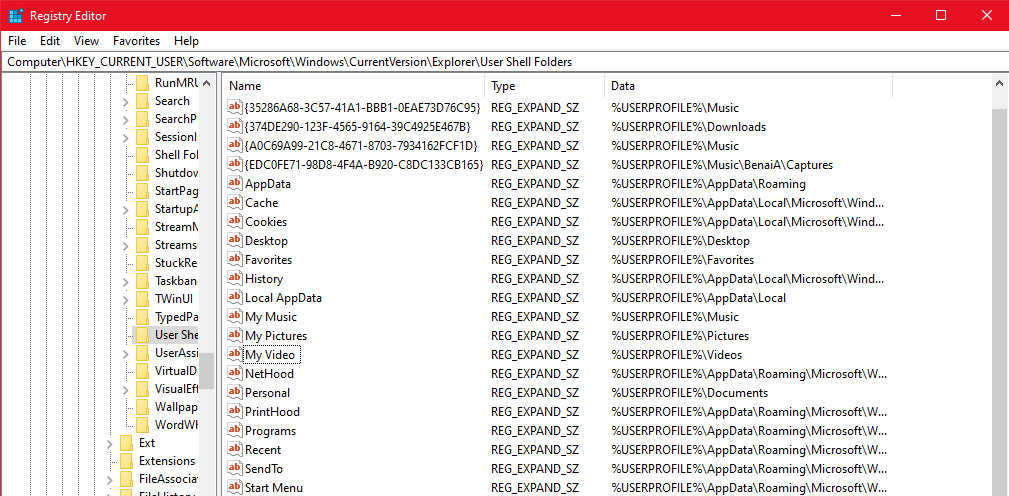Expand the VisualEff... key in the tree

126,389
